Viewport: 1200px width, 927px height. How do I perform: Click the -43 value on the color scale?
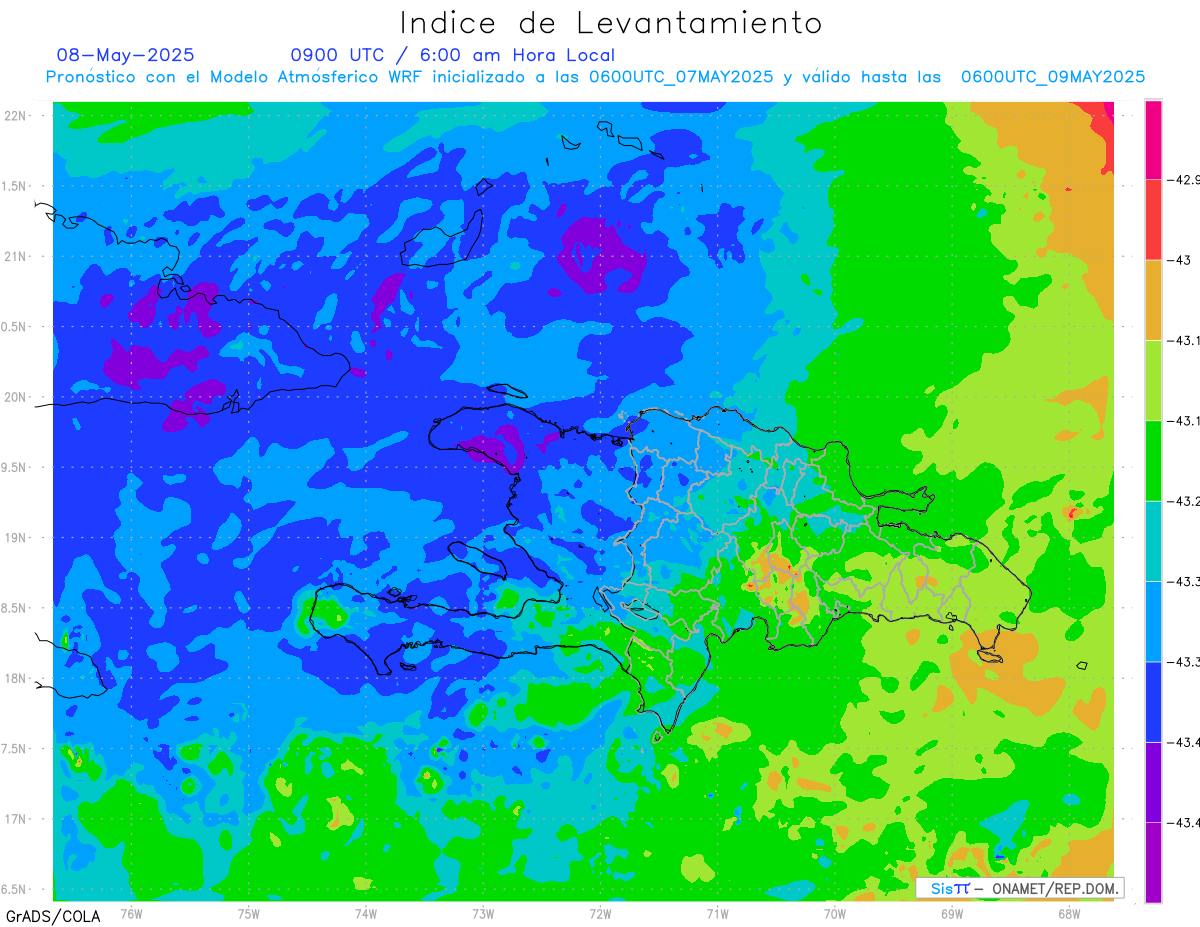[x=1179, y=260]
